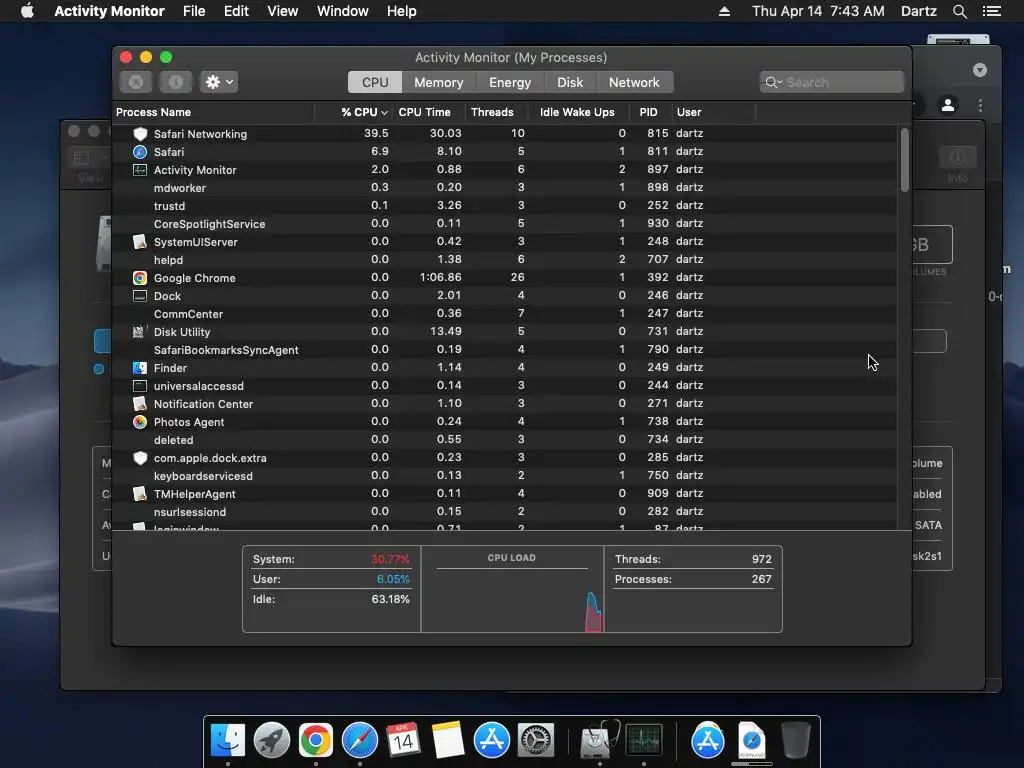Select the universalaccessd process icon
Image resolution: width=1024 pixels, height=768 pixels.
click(x=140, y=386)
